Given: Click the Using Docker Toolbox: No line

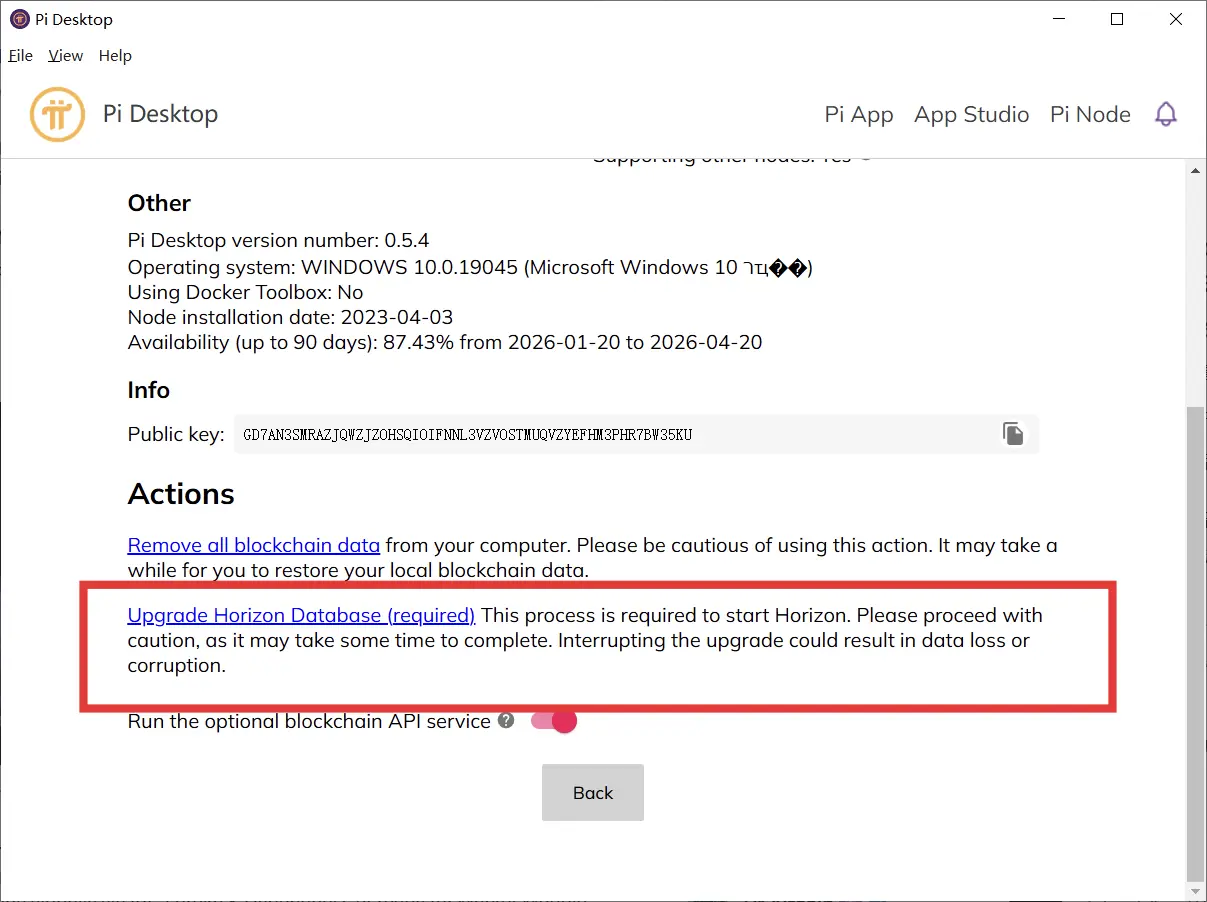Looking at the screenshot, I should click(x=245, y=293).
